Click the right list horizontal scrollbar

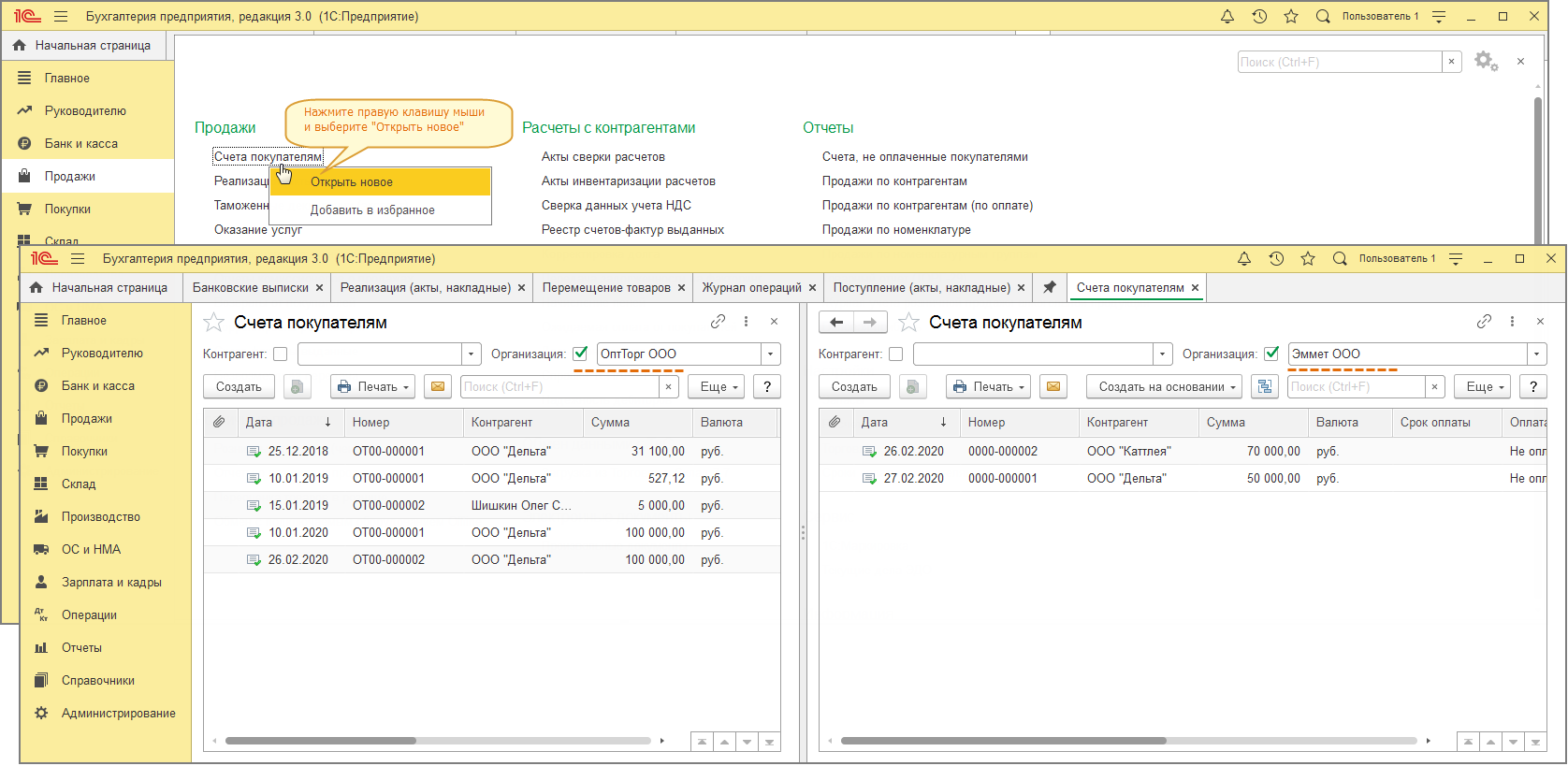tap(1004, 741)
